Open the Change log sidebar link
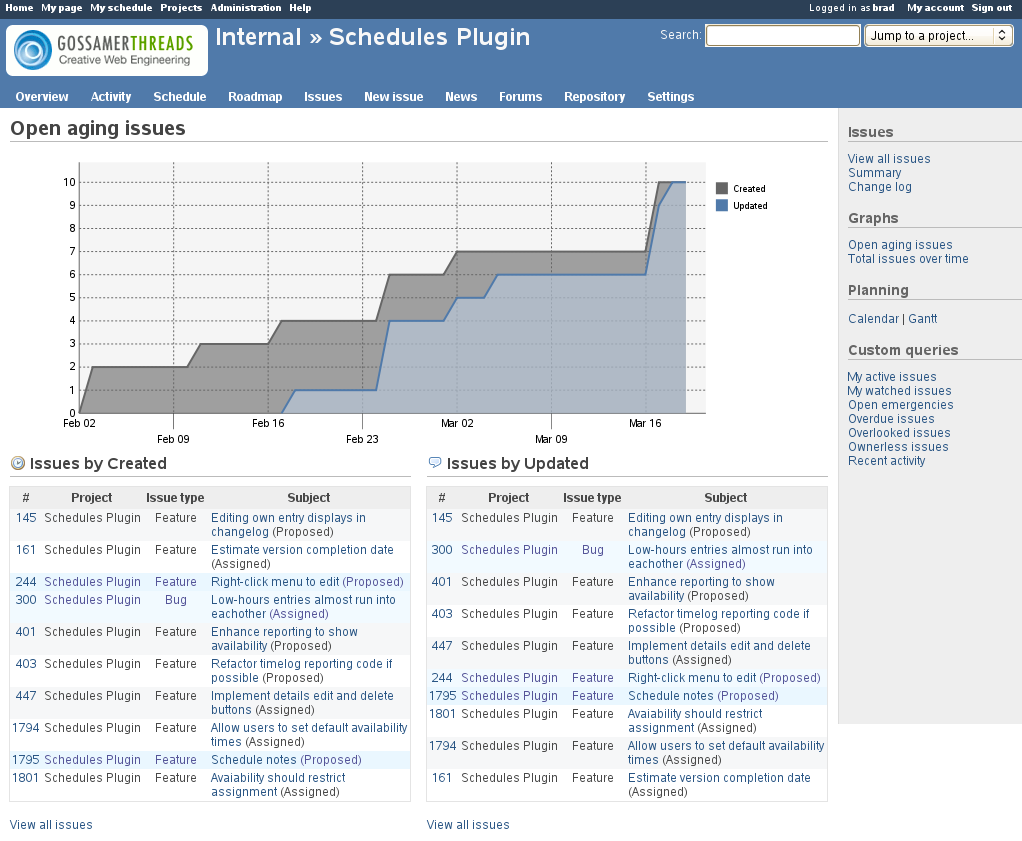The width and height of the screenshot is (1022, 841). (x=880, y=186)
